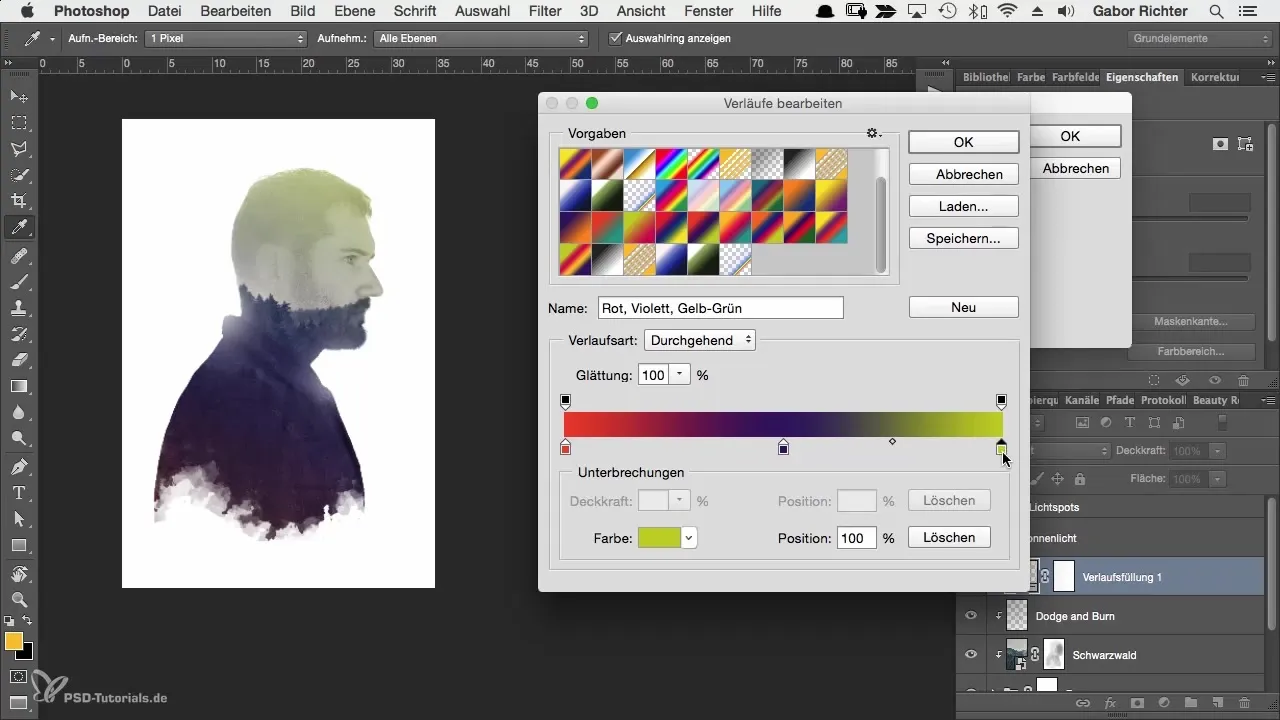Select the Brush tool
This screenshot has width=1280, height=720.
pyautogui.click(x=19, y=282)
